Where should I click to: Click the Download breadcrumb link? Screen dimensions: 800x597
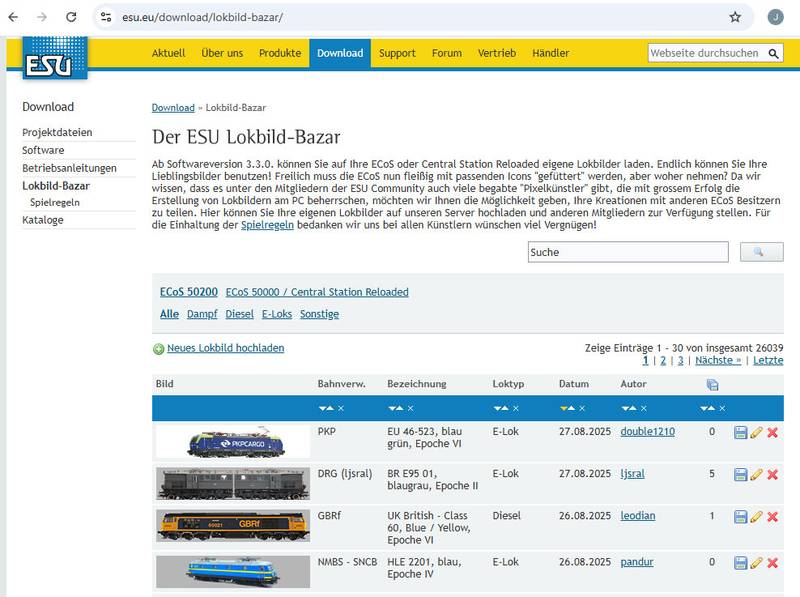pyautogui.click(x=173, y=108)
